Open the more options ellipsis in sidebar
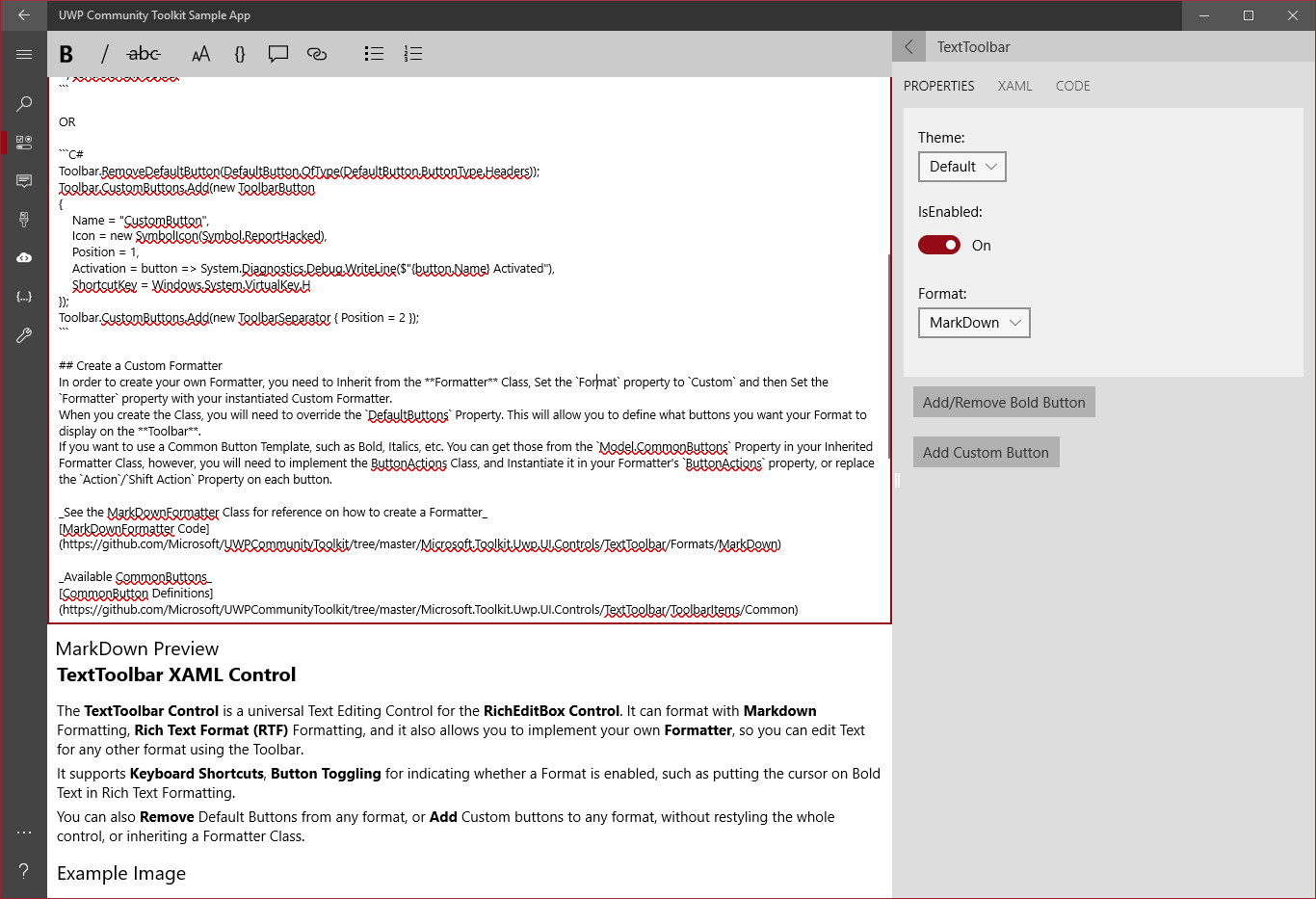 (24, 832)
